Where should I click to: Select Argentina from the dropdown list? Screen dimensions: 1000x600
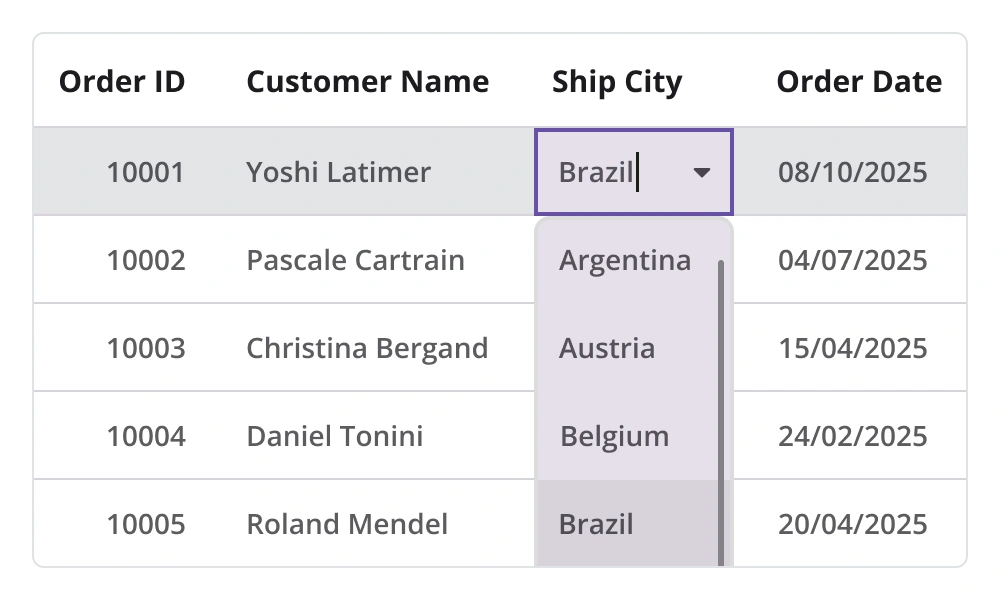(x=625, y=261)
